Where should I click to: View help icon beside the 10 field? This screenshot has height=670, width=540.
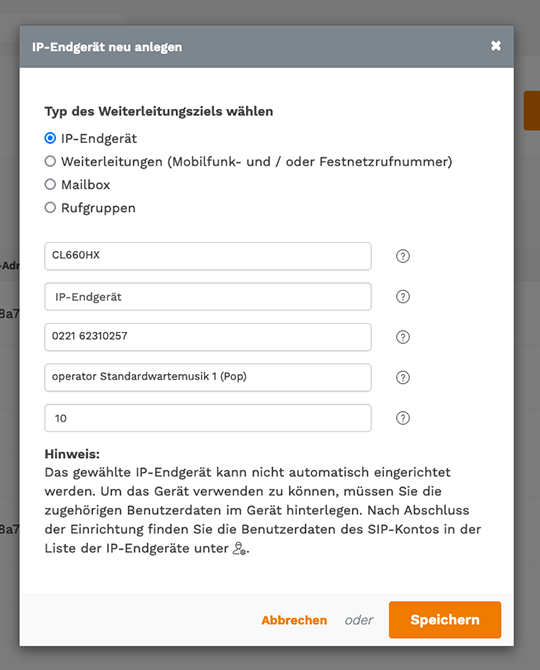402,418
